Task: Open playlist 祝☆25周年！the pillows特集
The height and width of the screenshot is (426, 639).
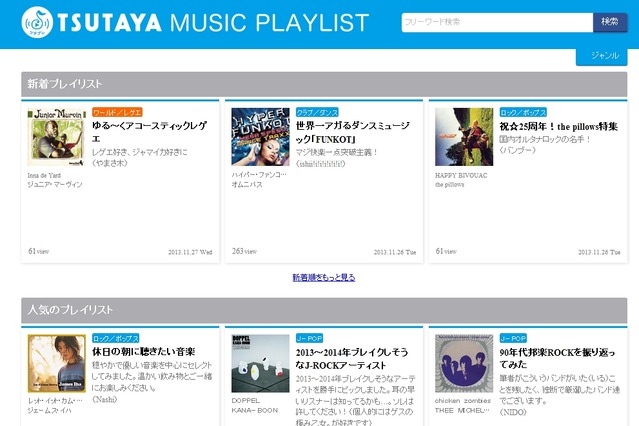Action: click(559, 126)
